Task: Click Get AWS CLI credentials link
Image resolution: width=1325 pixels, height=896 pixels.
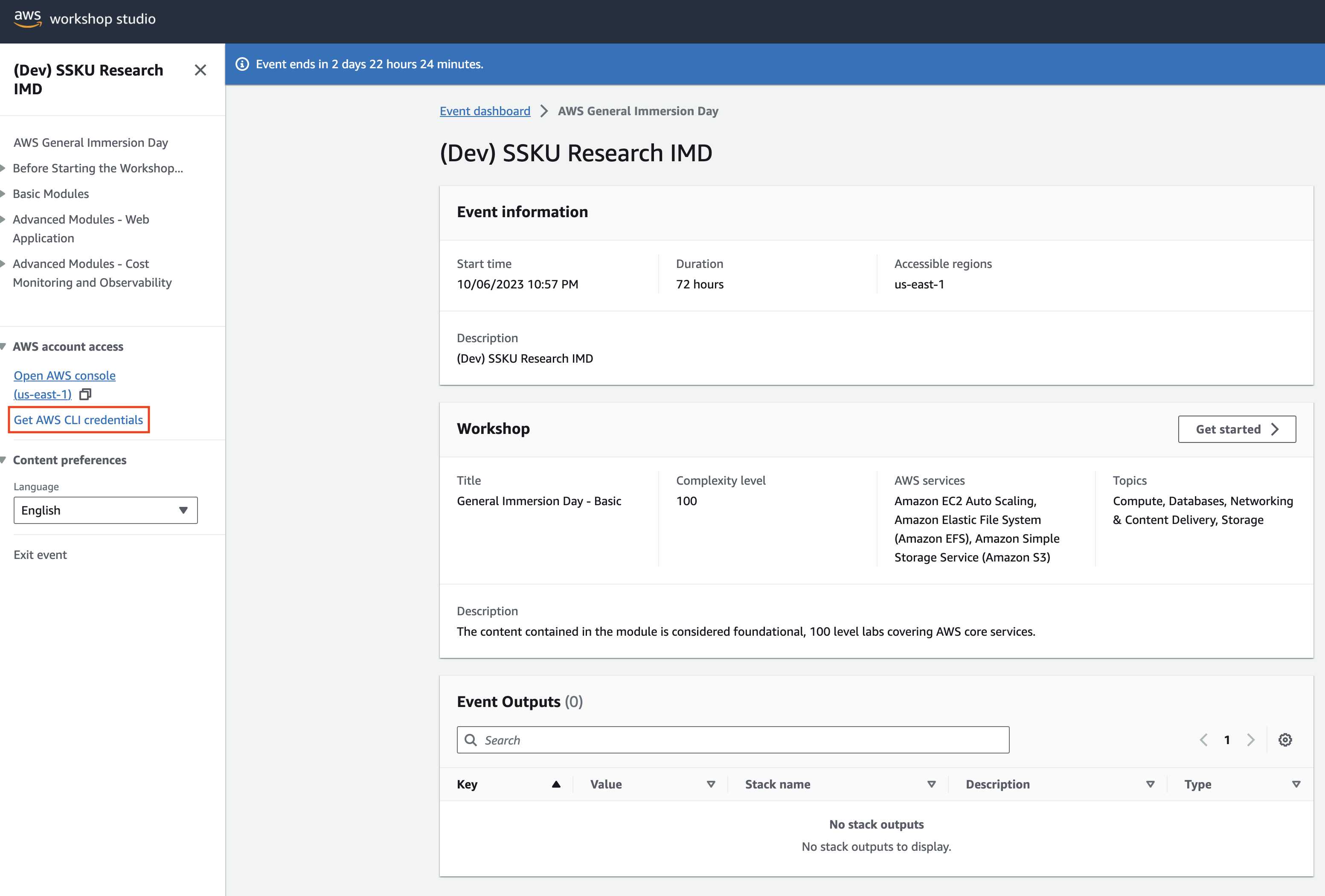Action: [x=78, y=420]
